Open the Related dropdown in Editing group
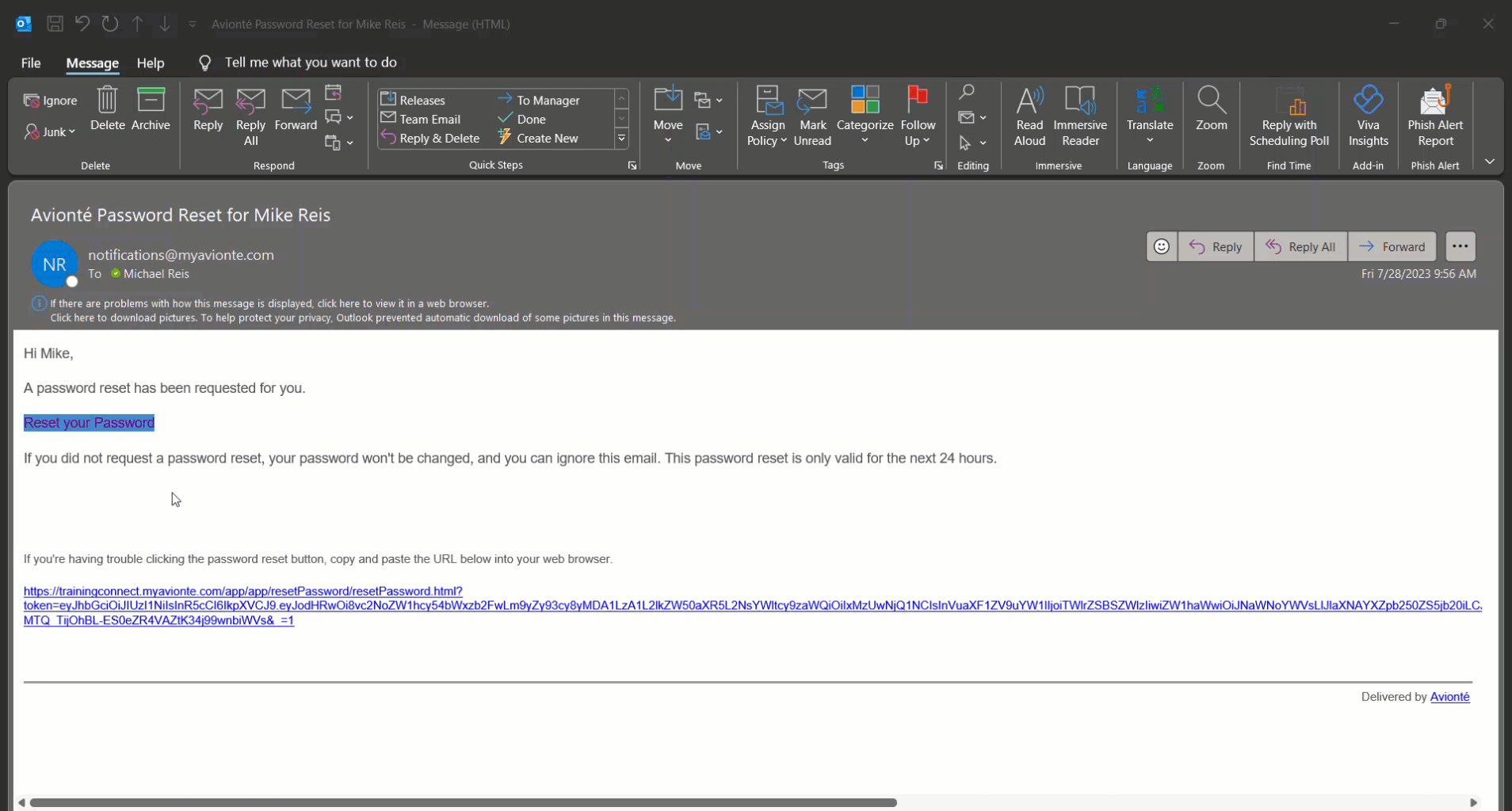Image resolution: width=1512 pixels, height=811 pixels. (x=972, y=118)
